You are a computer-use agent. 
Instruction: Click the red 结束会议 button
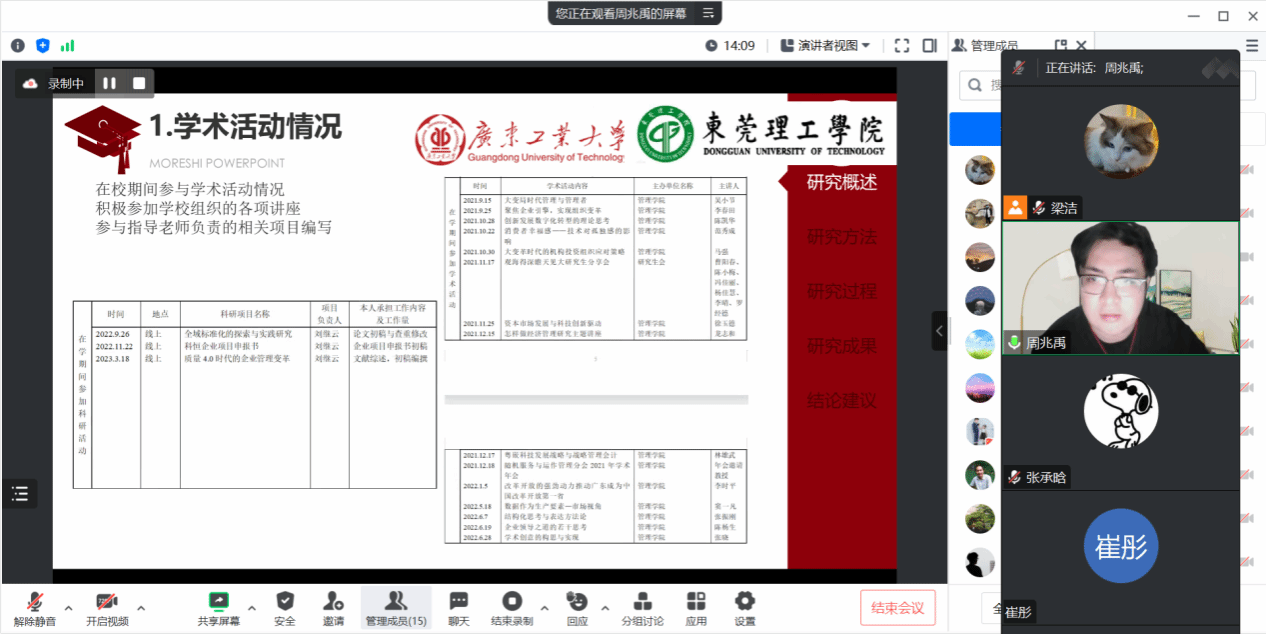pyautogui.click(x=897, y=607)
